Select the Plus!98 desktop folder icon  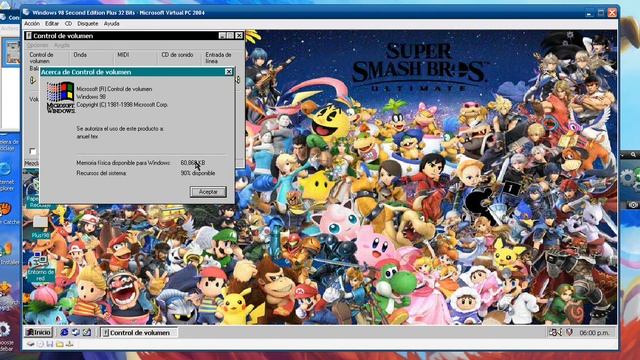[x=40, y=227]
